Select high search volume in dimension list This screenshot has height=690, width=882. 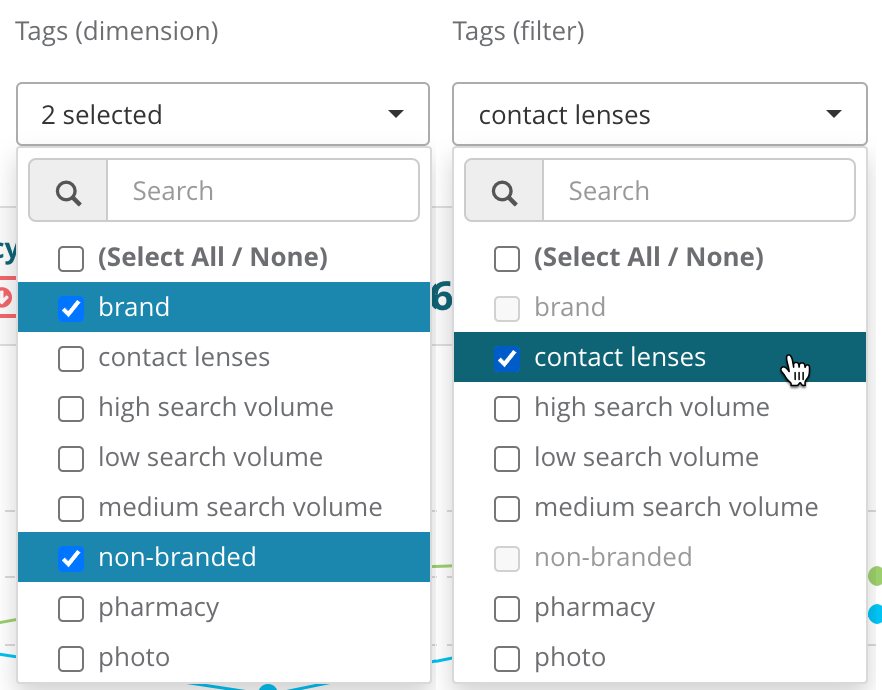pos(71,408)
